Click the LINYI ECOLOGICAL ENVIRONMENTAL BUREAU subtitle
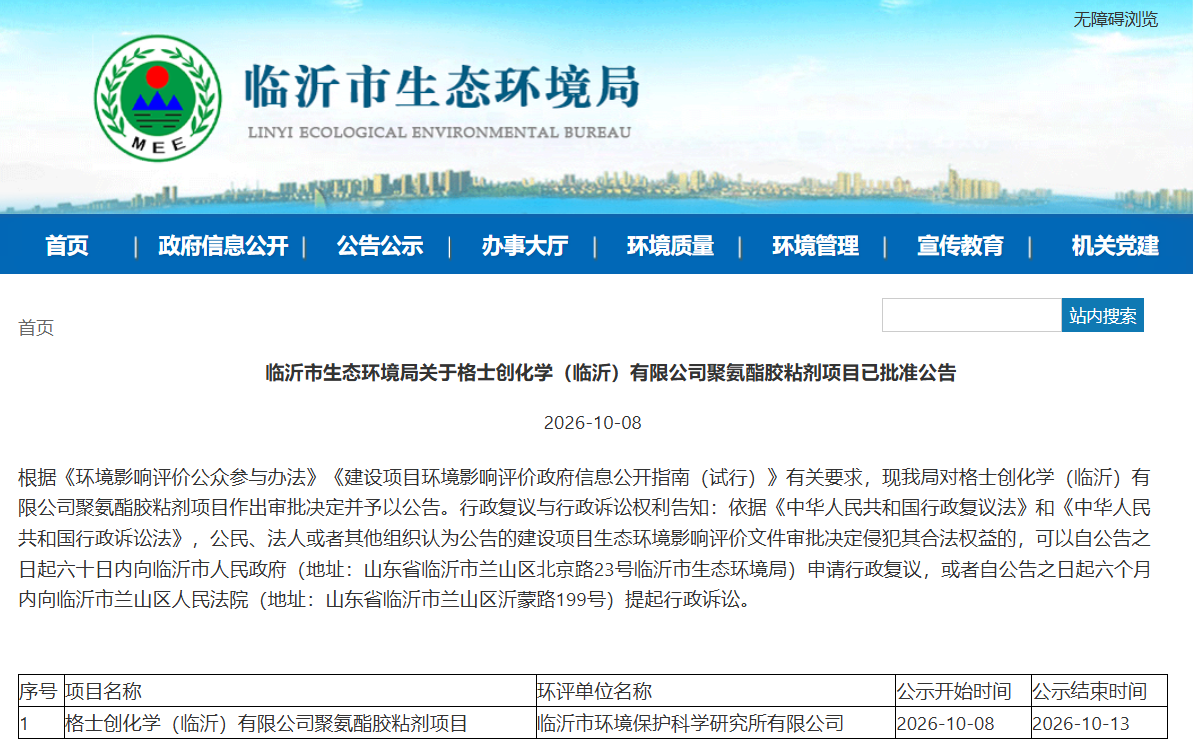The height and width of the screenshot is (746, 1193). click(x=440, y=132)
